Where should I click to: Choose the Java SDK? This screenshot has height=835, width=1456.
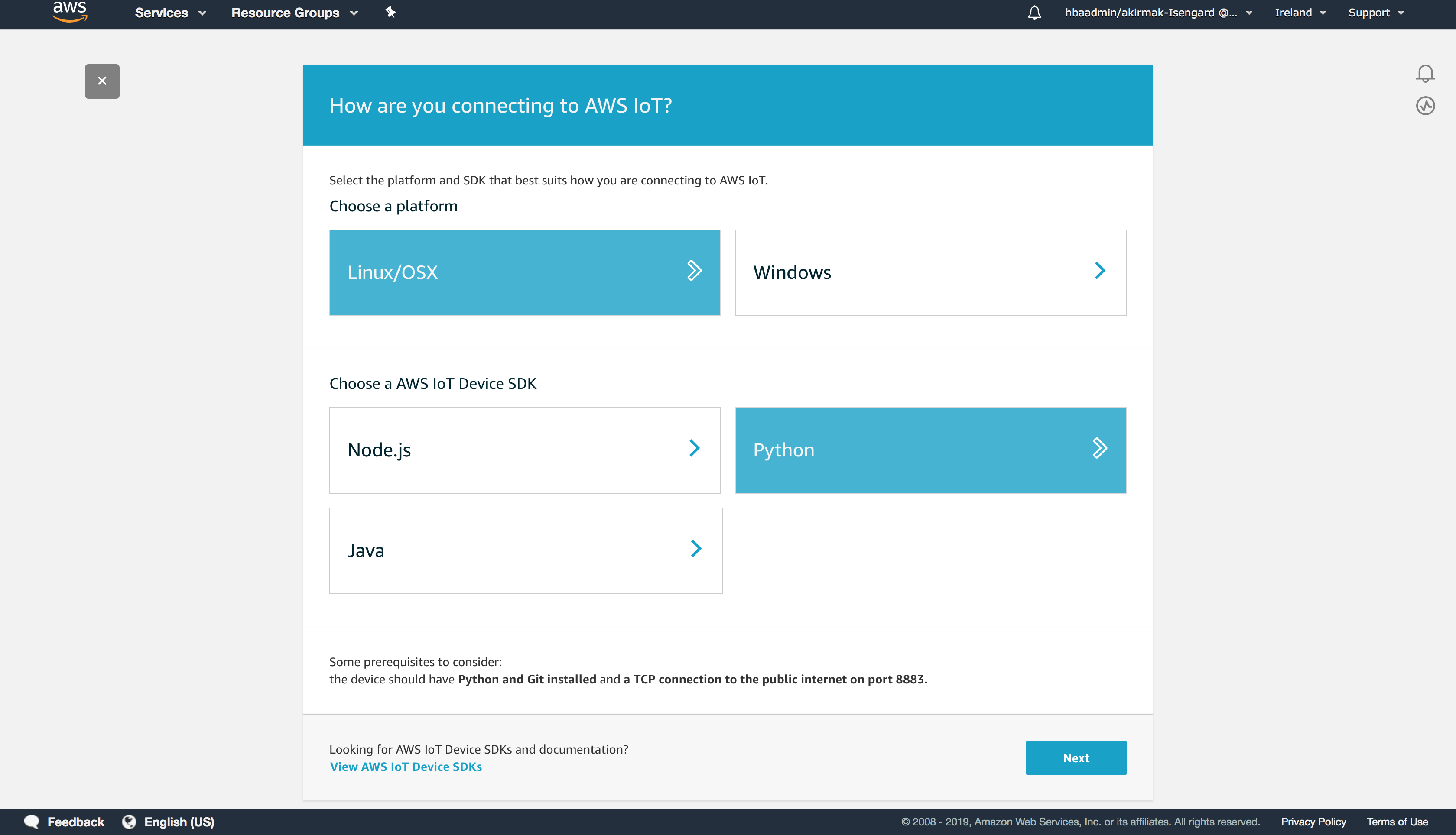tap(526, 550)
